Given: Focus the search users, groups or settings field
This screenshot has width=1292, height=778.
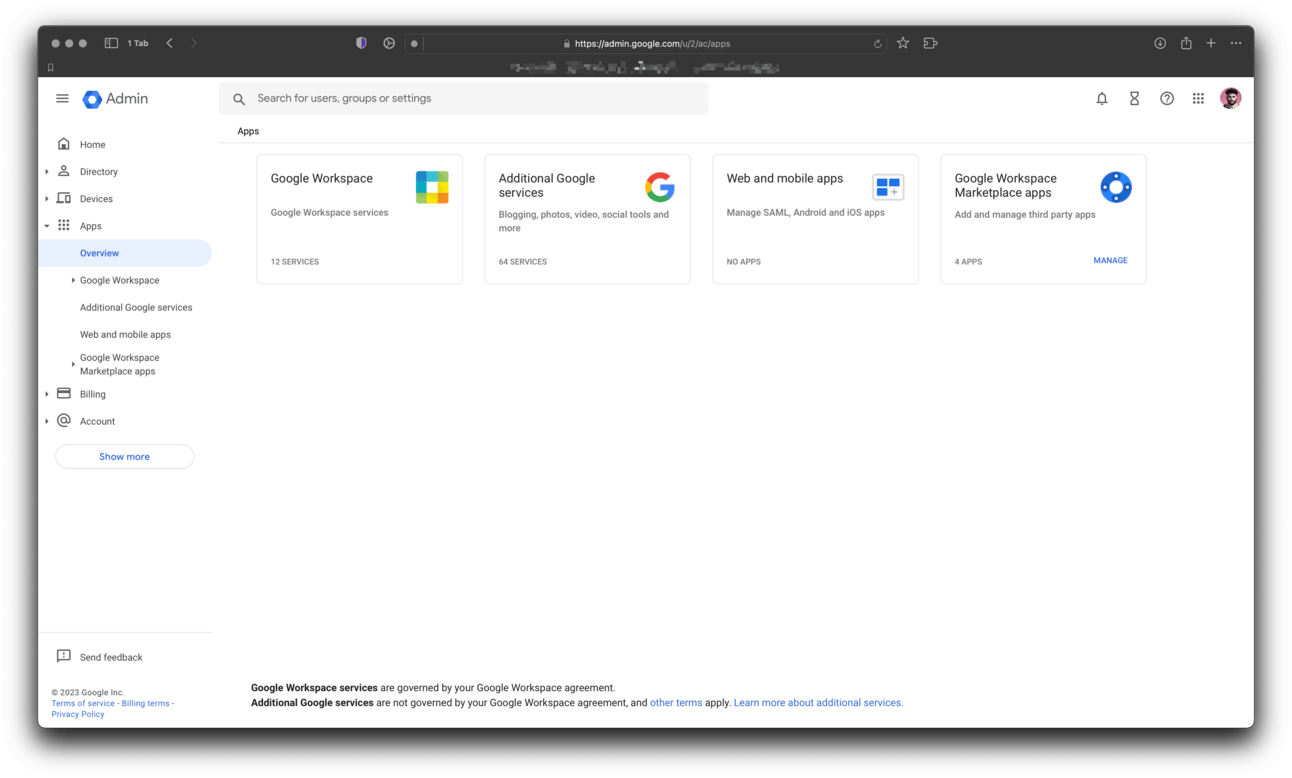Looking at the screenshot, I should 464,99.
